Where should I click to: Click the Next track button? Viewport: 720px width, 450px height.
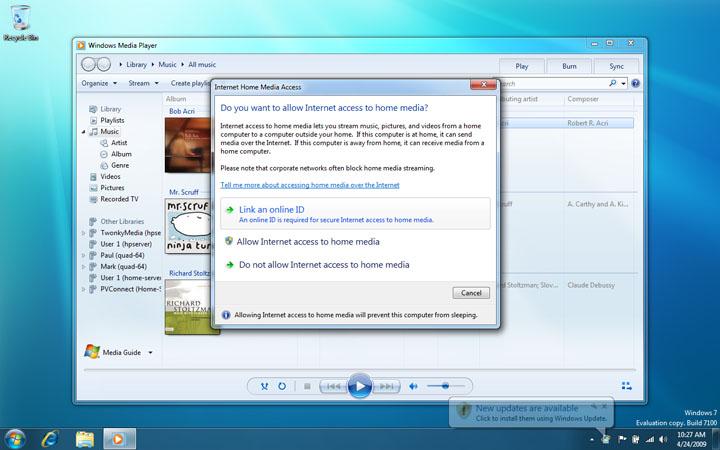pyautogui.click(x=386, y=386)
